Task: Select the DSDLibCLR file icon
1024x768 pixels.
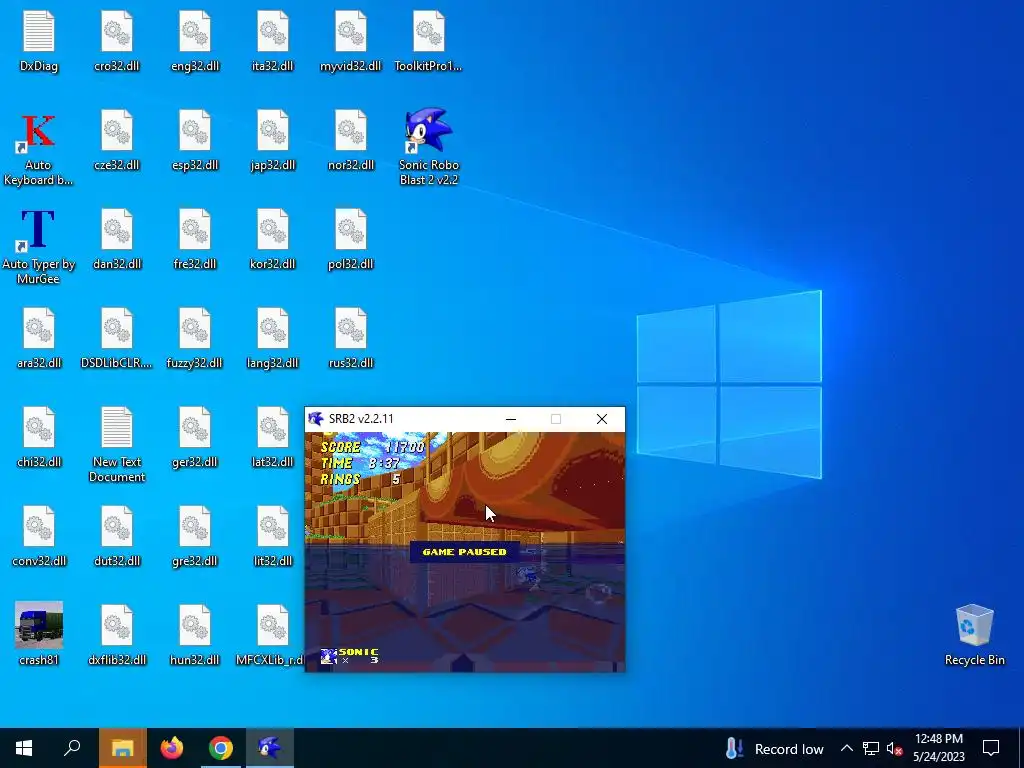Action: click(x=117, y=328)
